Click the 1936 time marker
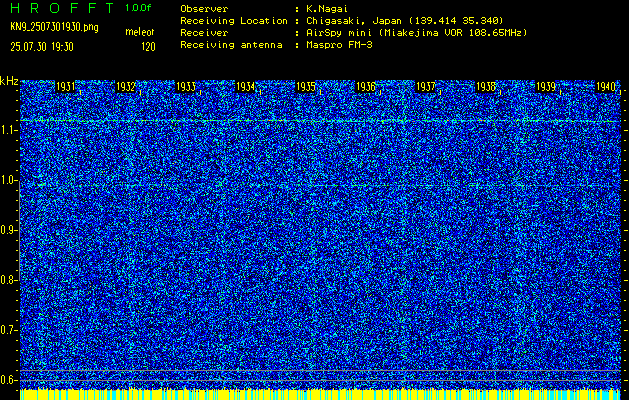Viewport: 629px width, 400px height. coord(366,87)
